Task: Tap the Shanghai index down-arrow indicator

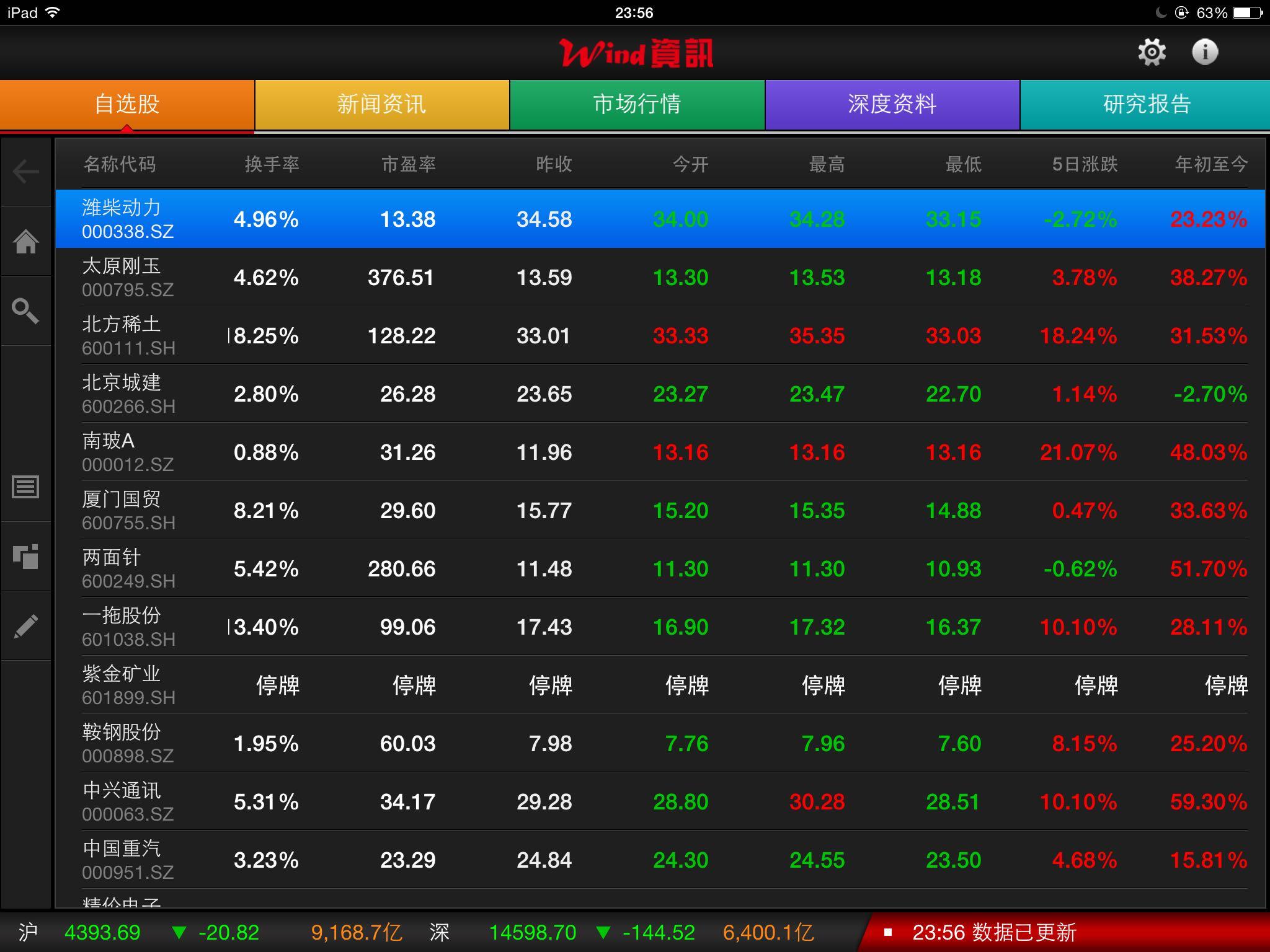Action: click(179, 932)
